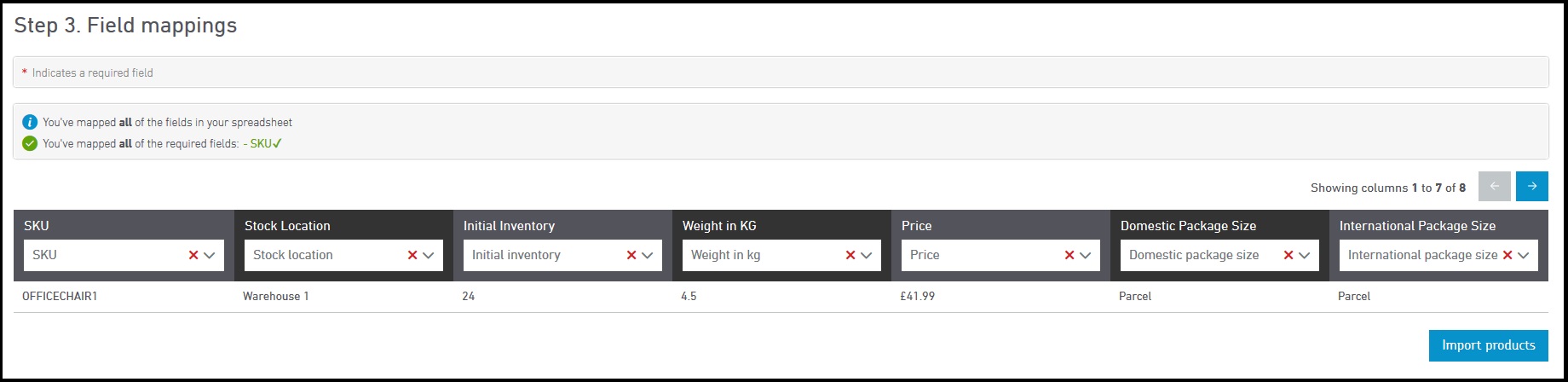1568x382 pixels.
Task: Clear the Initial inventory mapping red X
Action: coord(631,255)
